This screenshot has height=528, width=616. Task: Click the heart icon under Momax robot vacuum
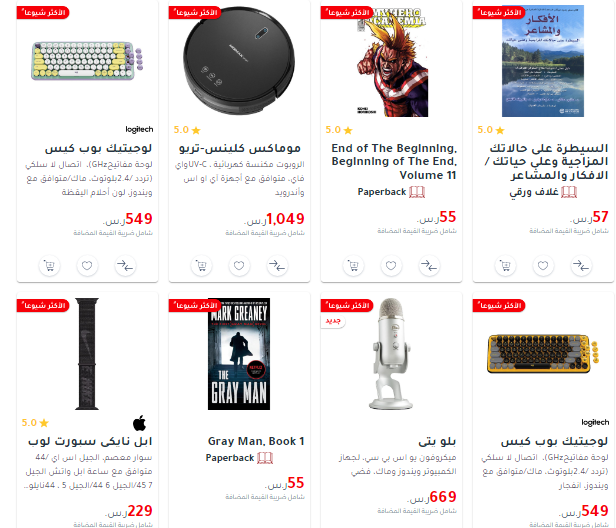click(239, 266)
